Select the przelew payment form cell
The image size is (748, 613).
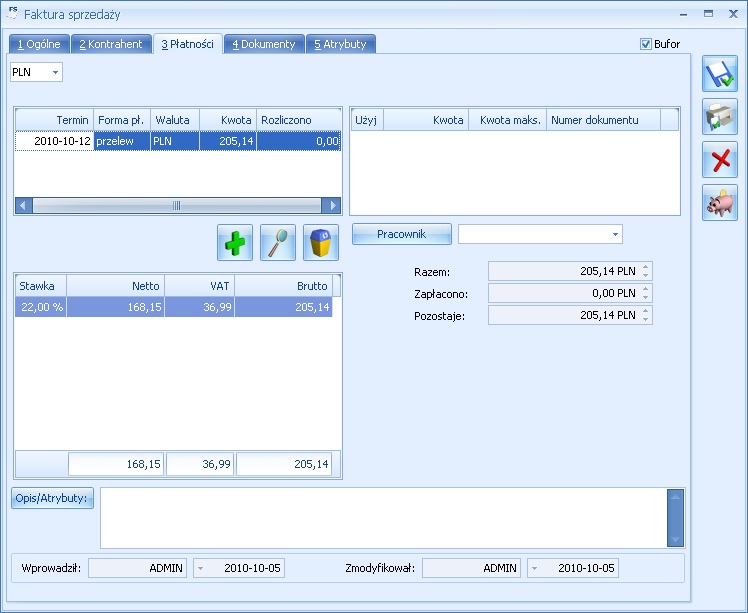122,141
